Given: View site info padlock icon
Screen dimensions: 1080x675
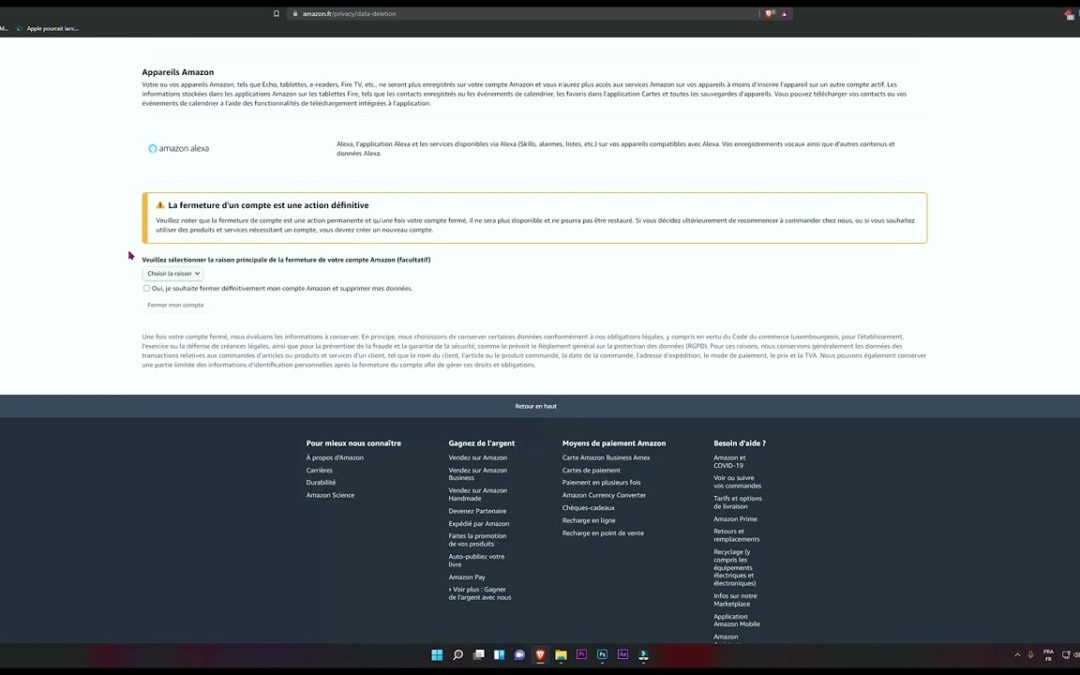Looking at the screenshot, I should point(294,14).
